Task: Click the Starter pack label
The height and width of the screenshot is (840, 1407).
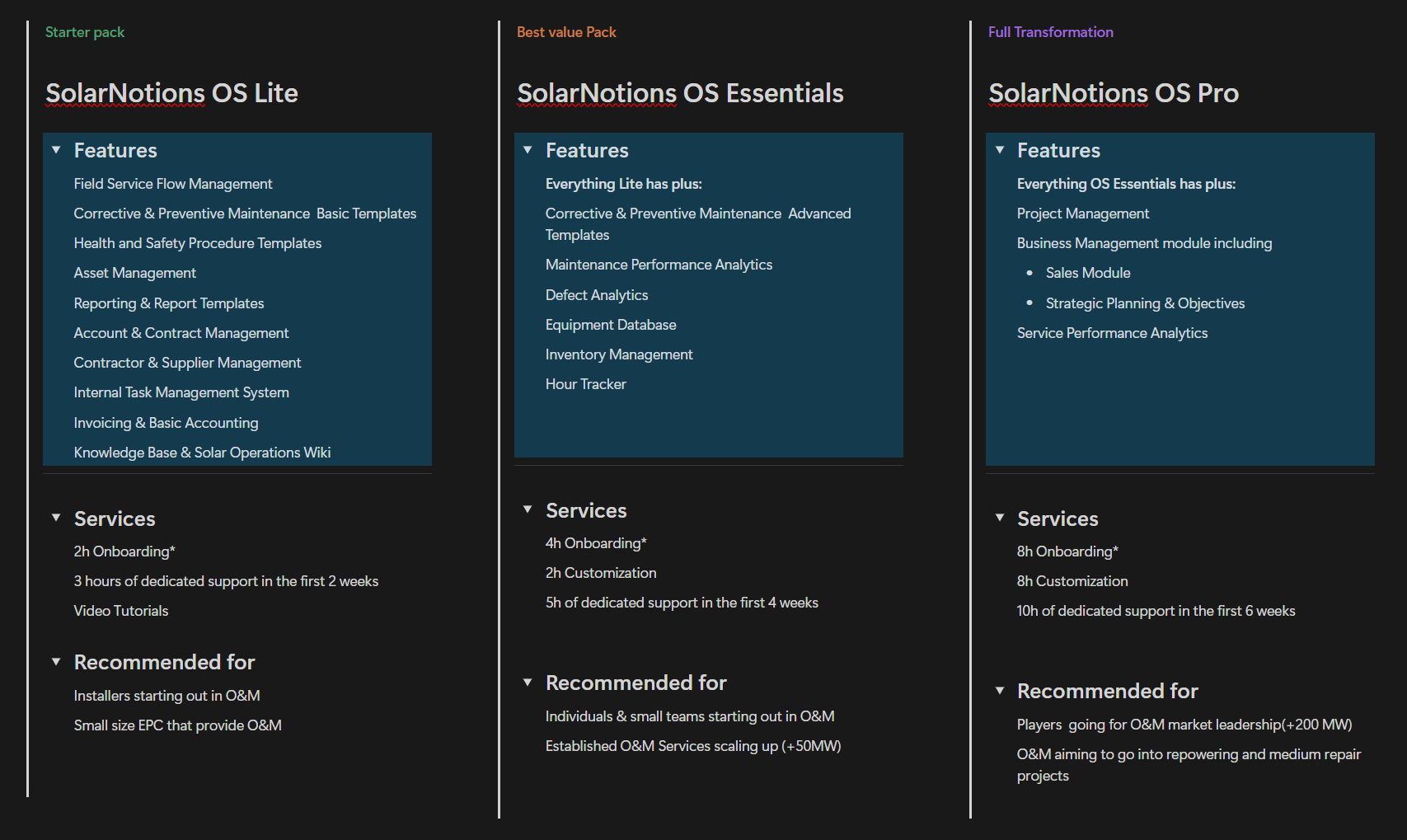Action: click(x=85, y=32)
